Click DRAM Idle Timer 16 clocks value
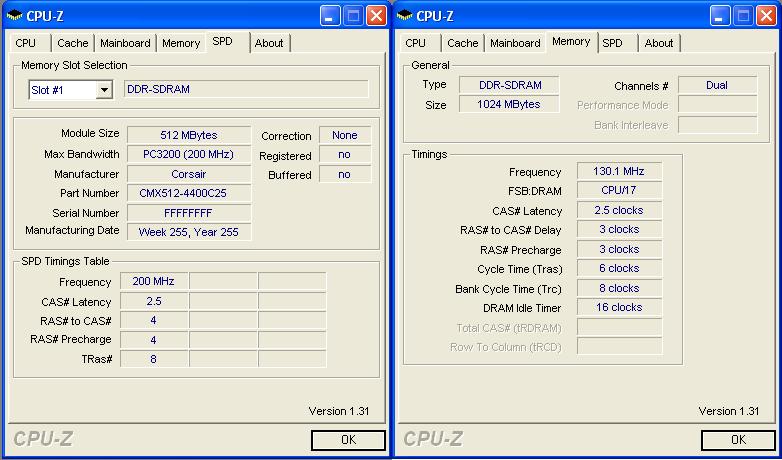The width and height of the screenshot is (782, 460). [619, 307]
